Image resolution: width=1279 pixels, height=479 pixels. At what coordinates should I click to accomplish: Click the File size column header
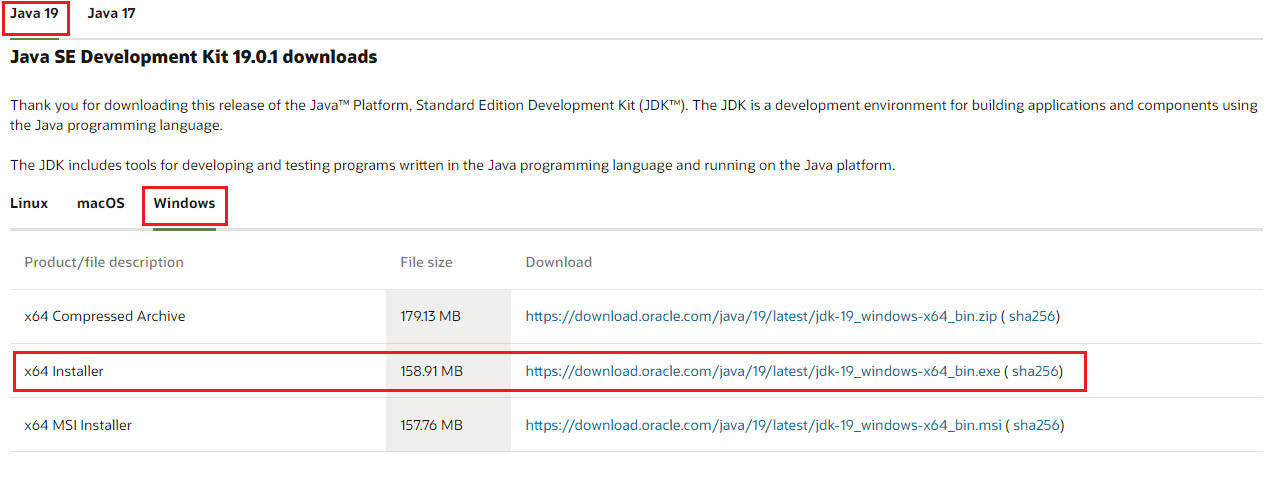click(426, 262)
